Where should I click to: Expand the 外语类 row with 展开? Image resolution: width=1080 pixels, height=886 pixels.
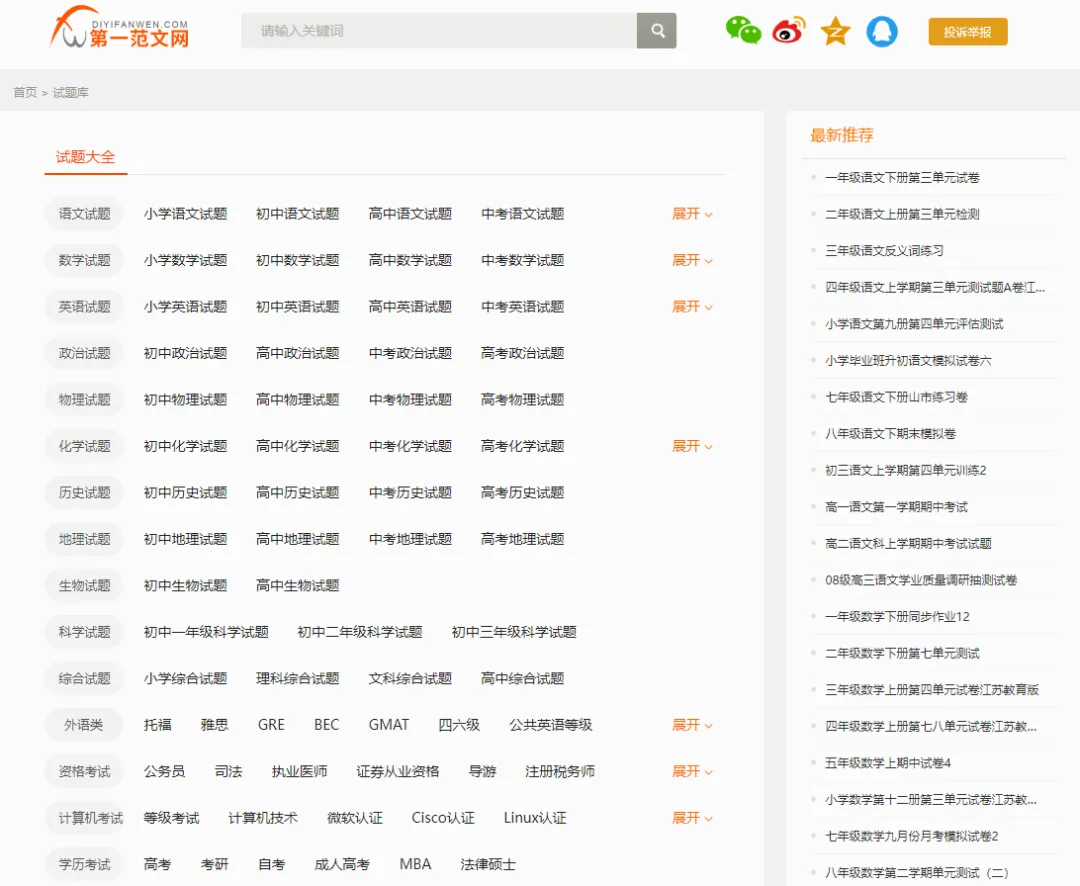[692, 725]
